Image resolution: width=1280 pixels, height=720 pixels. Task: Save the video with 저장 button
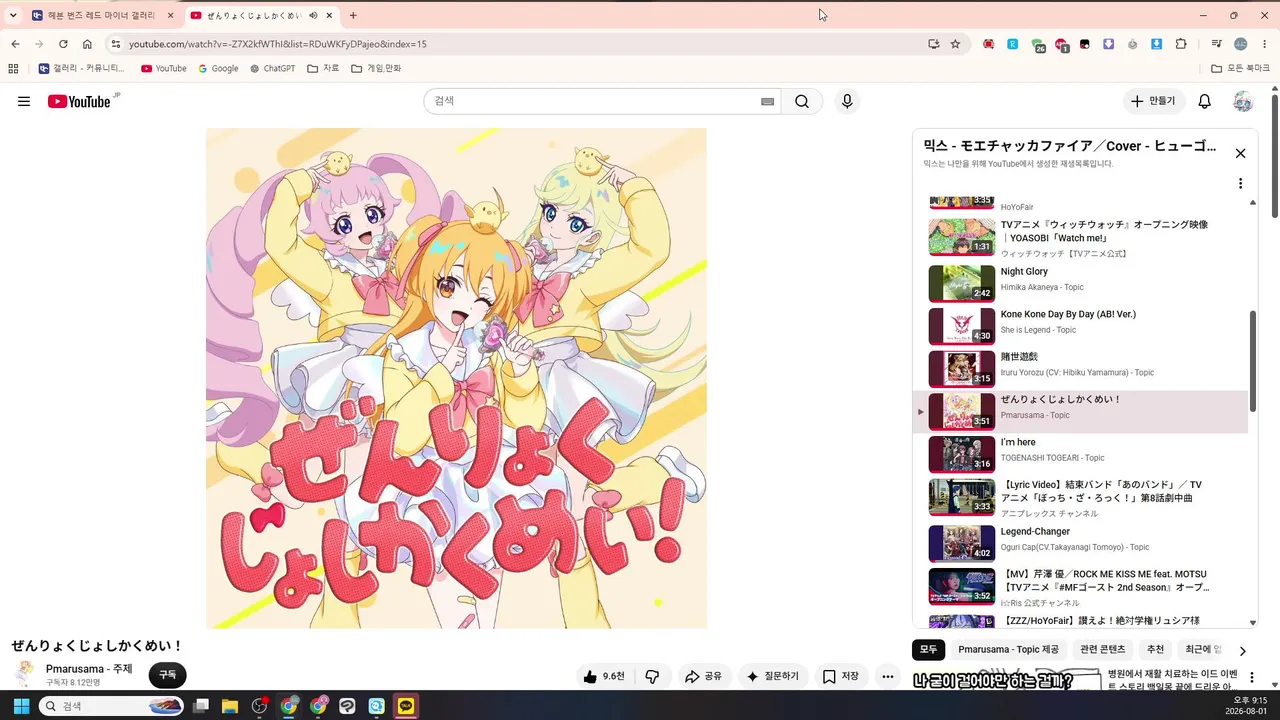click(x=841, y=677)
